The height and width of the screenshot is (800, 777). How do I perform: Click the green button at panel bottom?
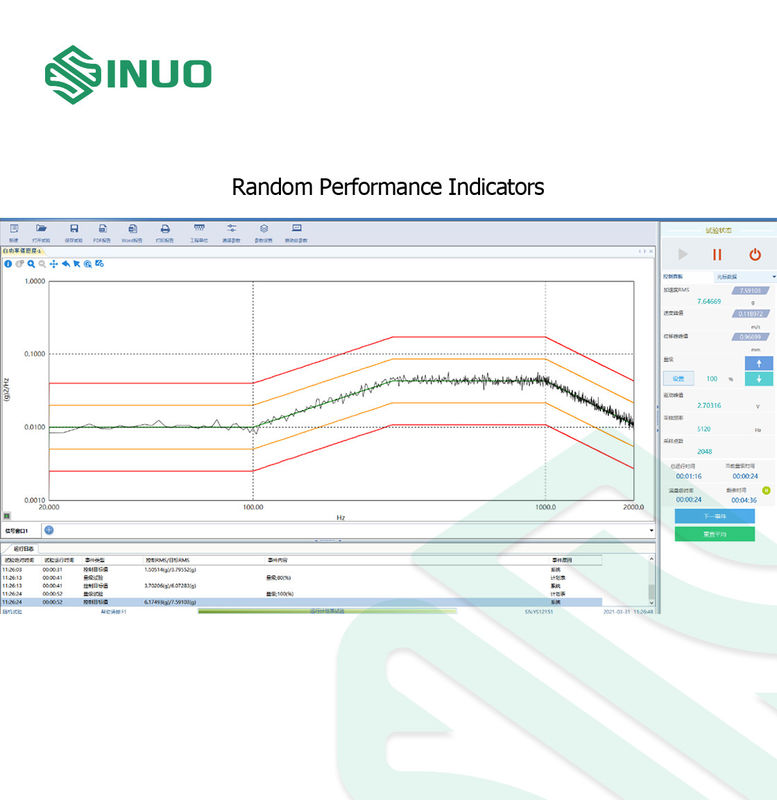pos(715,534)
